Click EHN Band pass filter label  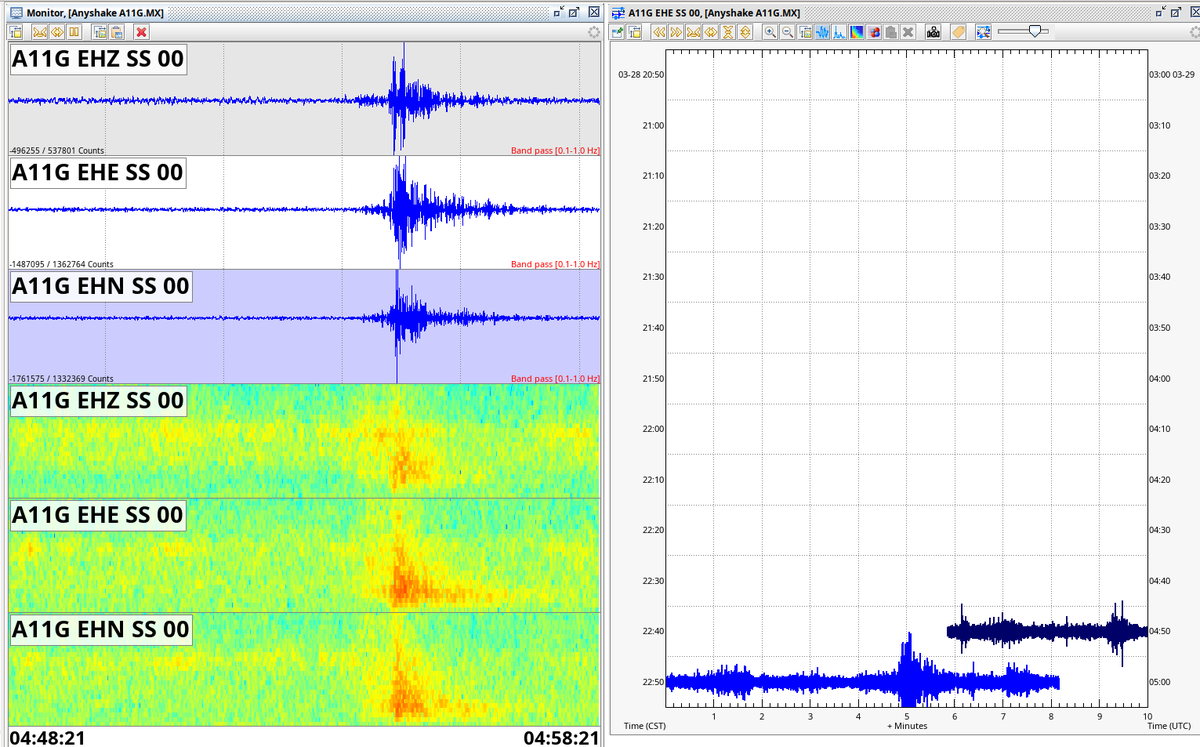555,378
